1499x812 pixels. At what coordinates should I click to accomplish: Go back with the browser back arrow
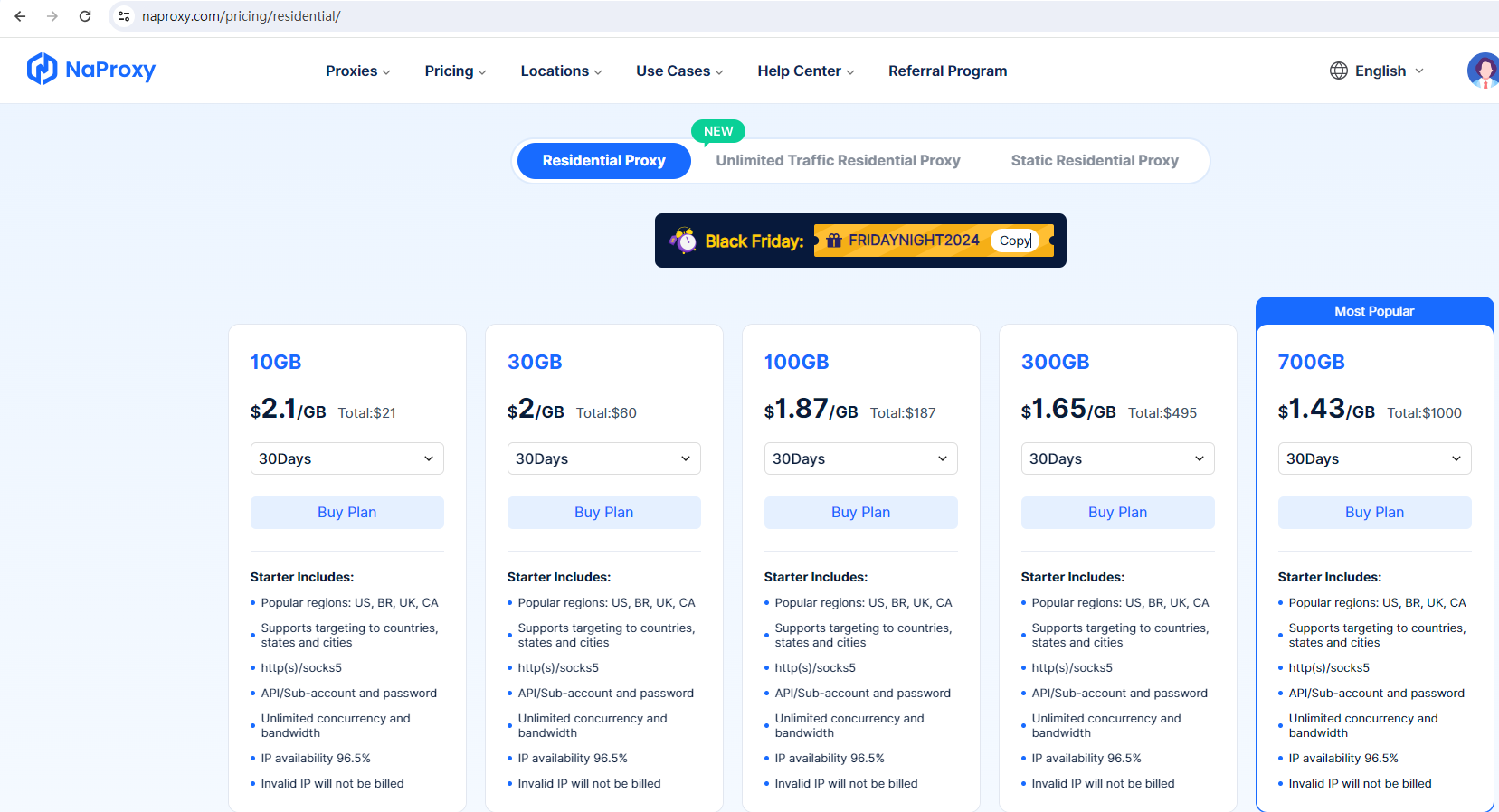20,16
